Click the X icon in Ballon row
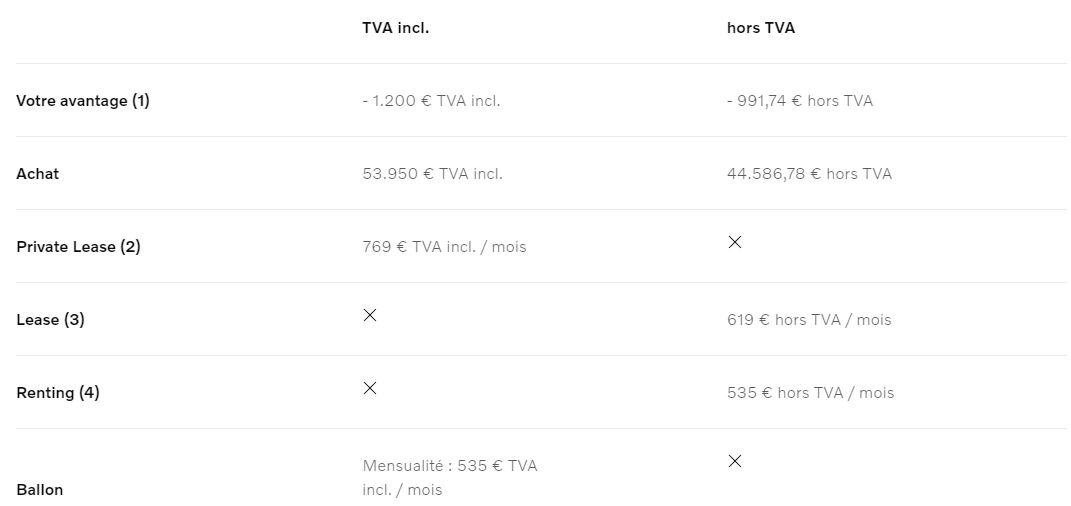Viewport: 1071px width, 506px height. (x=735, y=461)
